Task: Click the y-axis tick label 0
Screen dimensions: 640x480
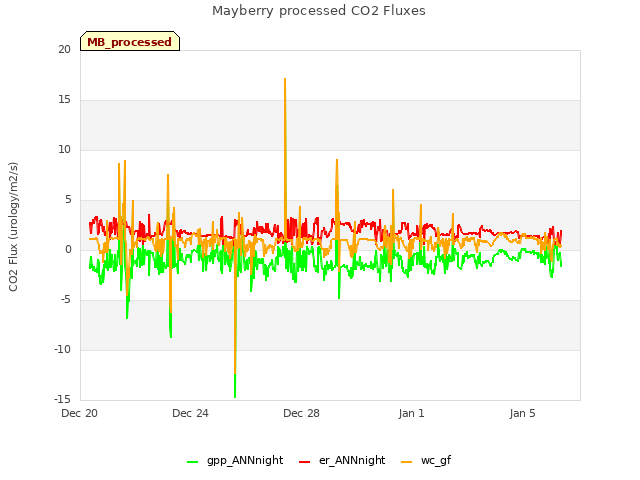Action: tap(68, 249)
